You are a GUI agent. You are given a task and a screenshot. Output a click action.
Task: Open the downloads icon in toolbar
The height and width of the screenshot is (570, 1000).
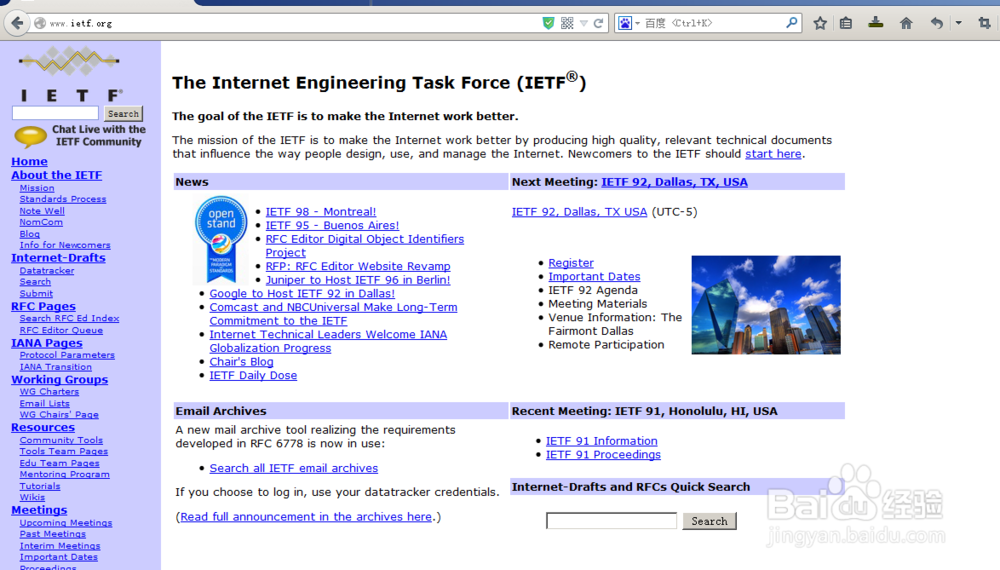(x=876, y=23)
